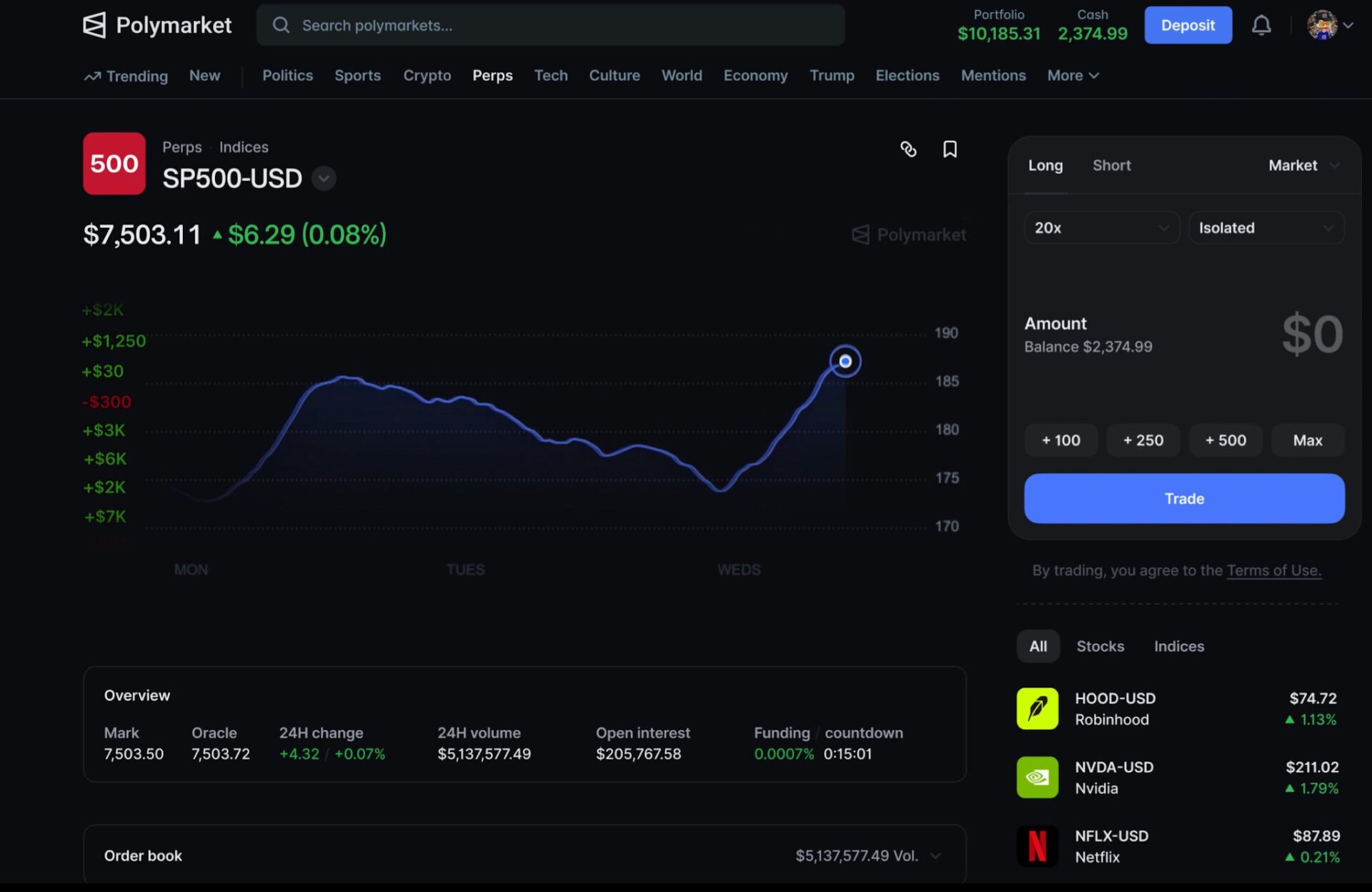Open the Perps navigation item
The image size is (1372, 892).
point(492,75)
